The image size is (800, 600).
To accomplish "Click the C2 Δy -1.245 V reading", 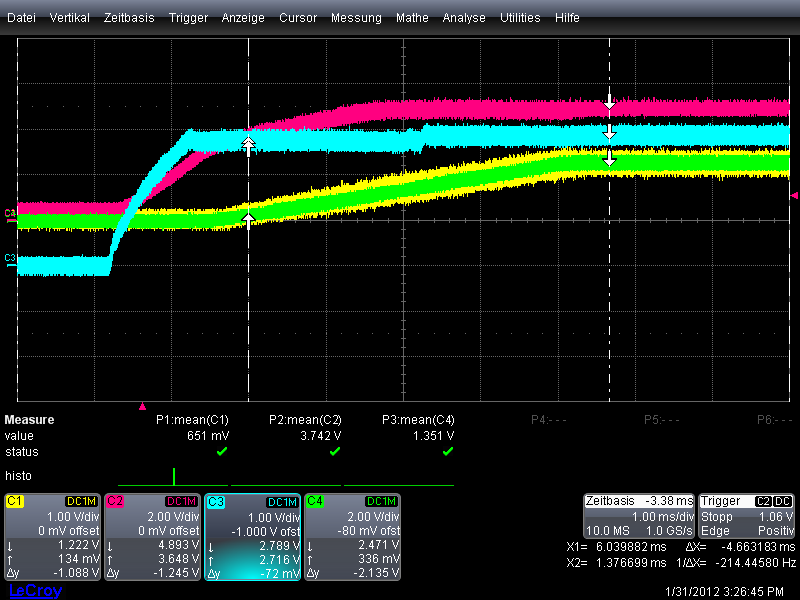I will coord(176,573).
